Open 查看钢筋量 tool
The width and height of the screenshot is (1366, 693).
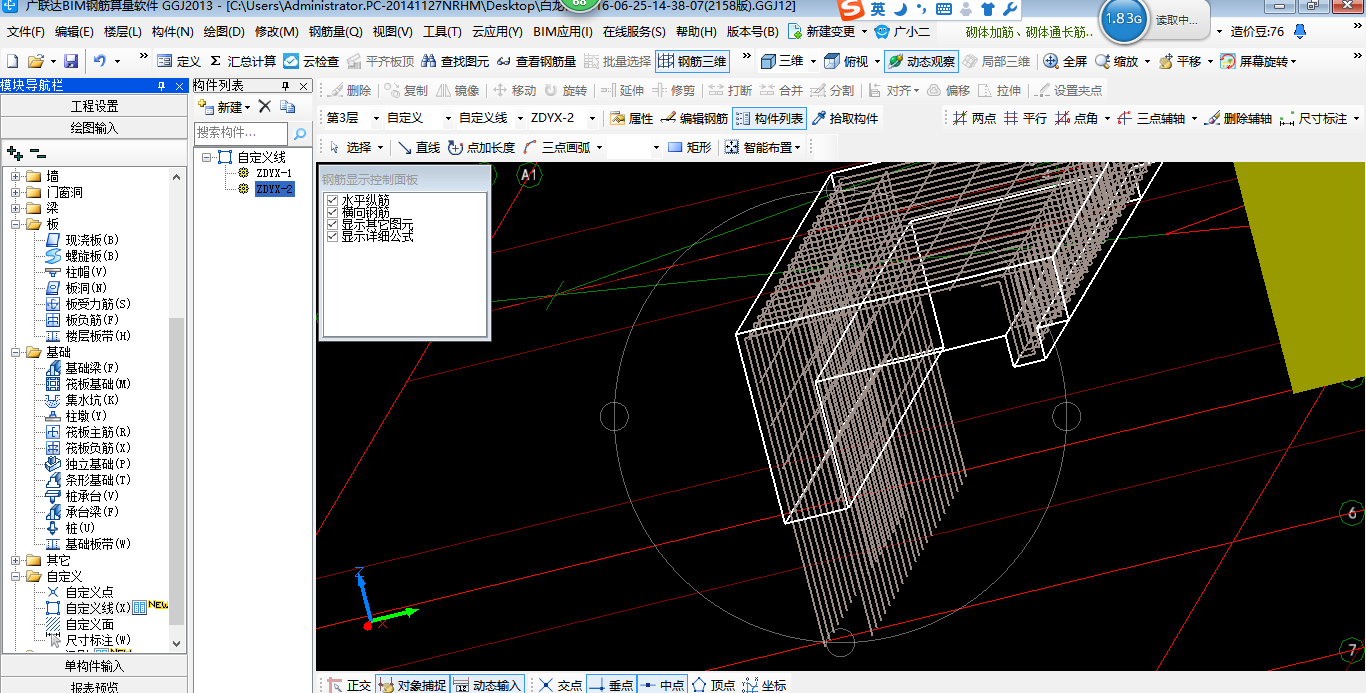pyautogui.click(x=536, y=61)
